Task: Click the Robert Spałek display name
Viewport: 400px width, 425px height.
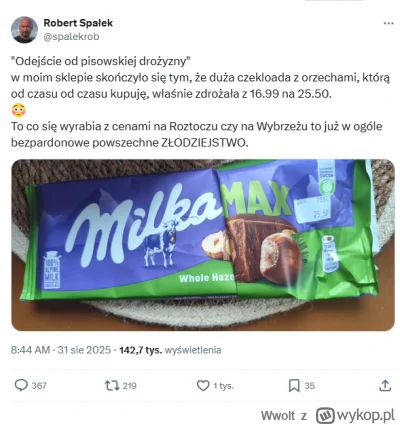Action: tap(78, 23)
